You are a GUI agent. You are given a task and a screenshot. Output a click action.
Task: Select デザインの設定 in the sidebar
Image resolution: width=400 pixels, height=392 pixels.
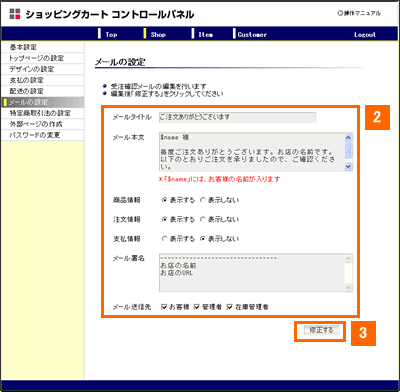[42, 69]
